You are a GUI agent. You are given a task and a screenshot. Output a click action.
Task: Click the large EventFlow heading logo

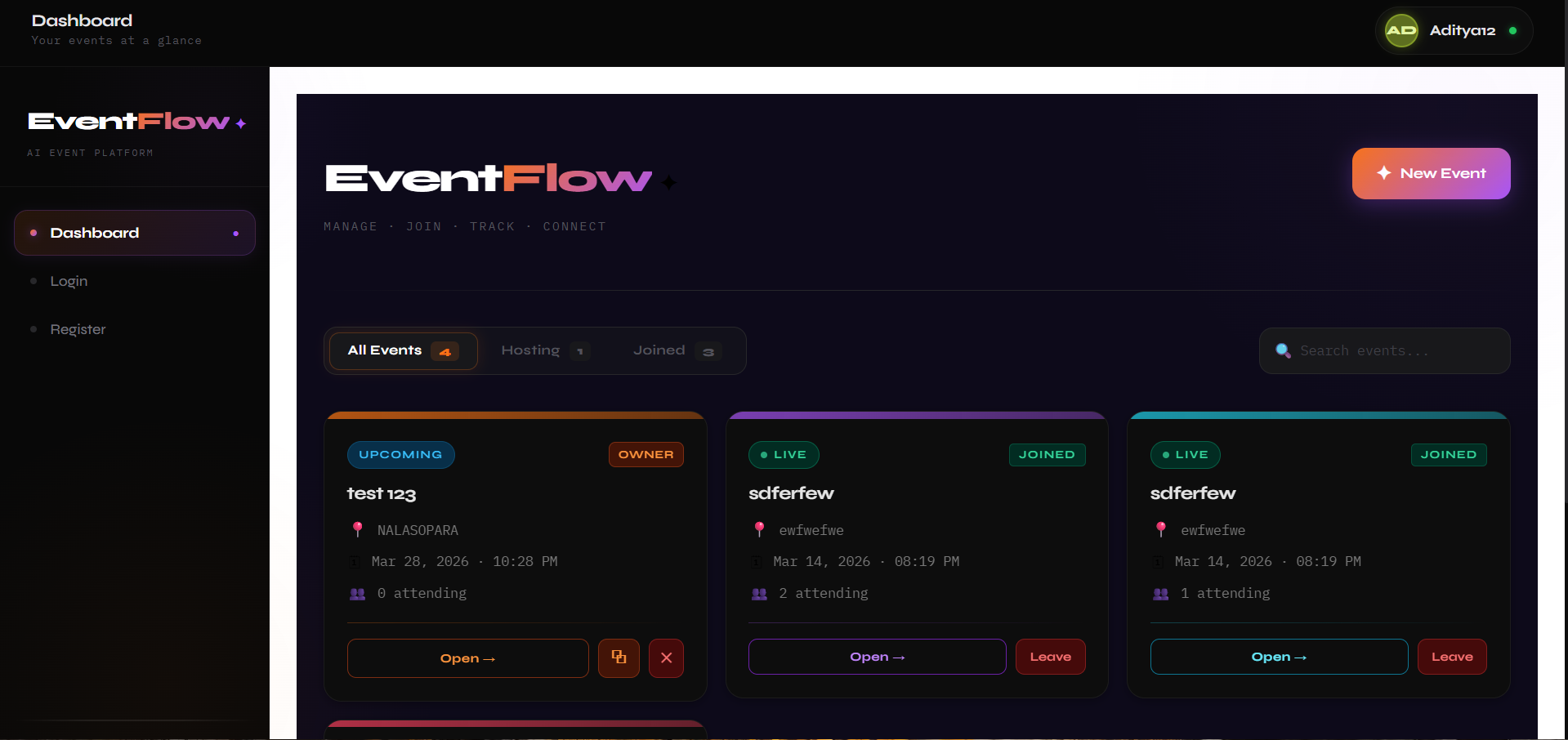[501, 178]
